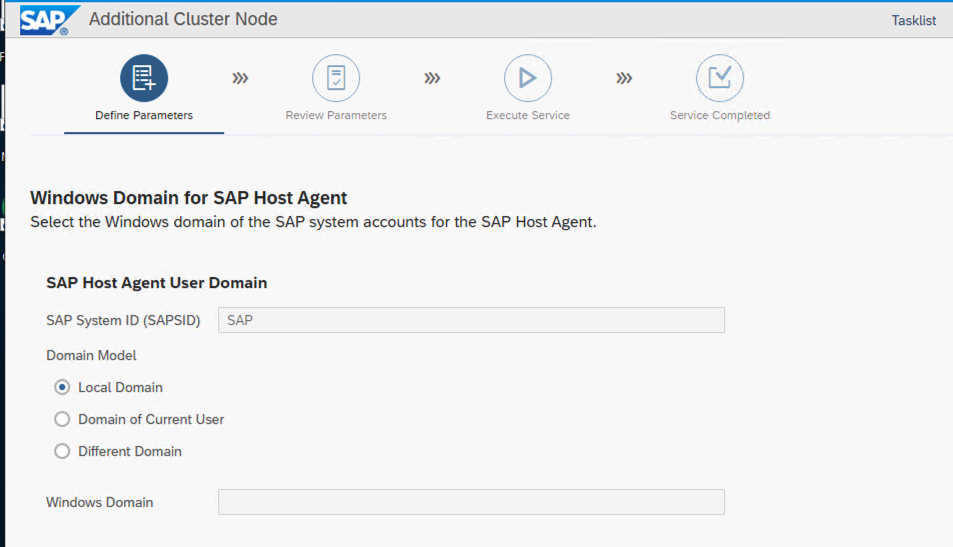The height and width of the screenshot is (547, 953).
Task: Click the Windows Domain field label
Action: 100,503
